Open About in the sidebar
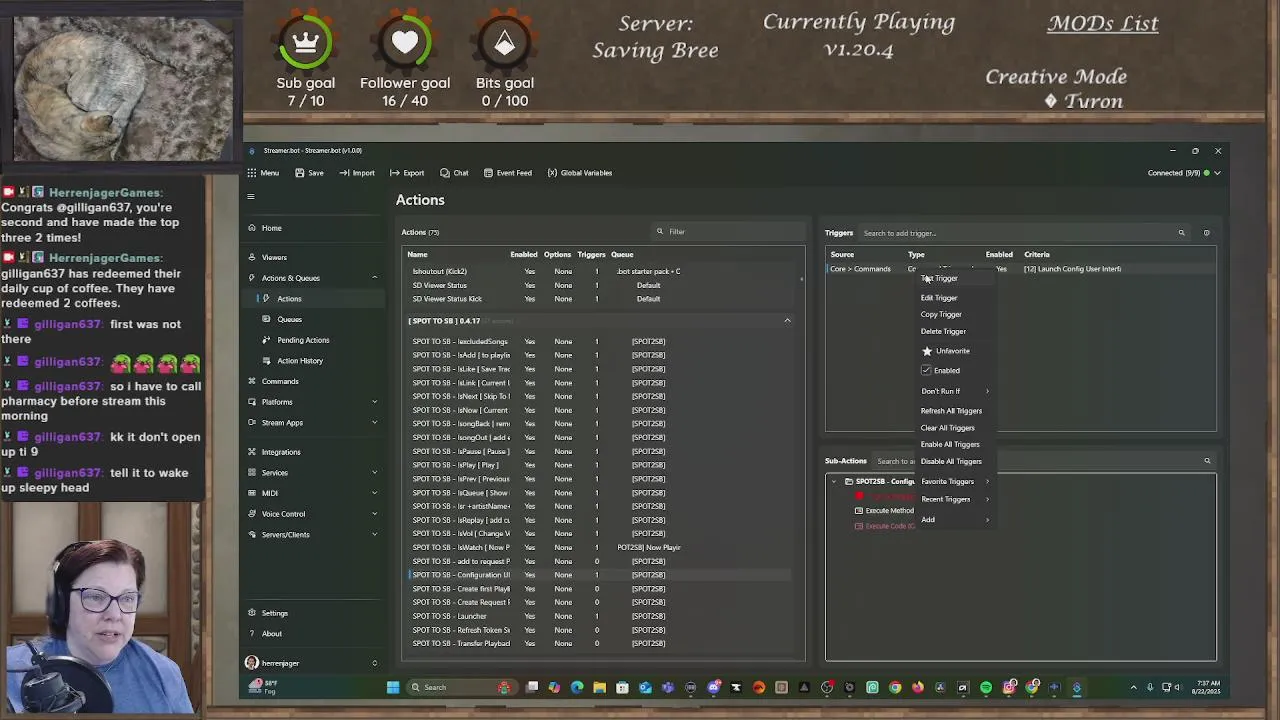Image resolution: width=1280 pixels, height=720 pixels. [271, 634]
